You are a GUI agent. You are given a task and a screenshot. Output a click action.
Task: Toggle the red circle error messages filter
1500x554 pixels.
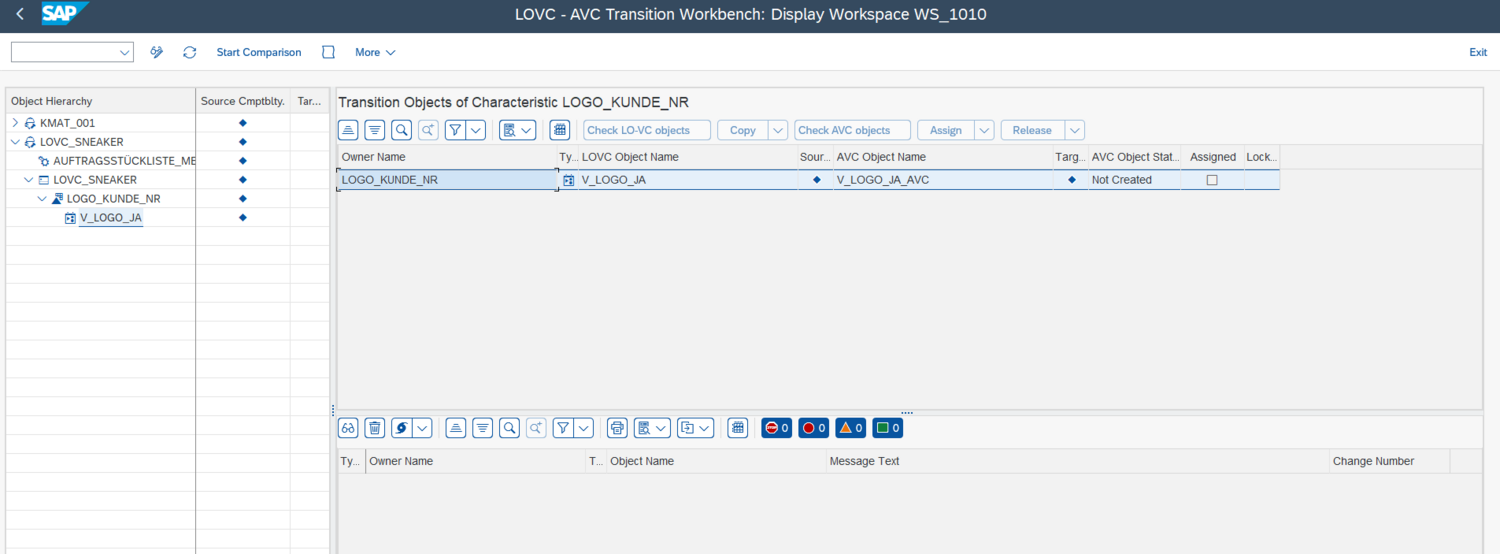[814, 428]
